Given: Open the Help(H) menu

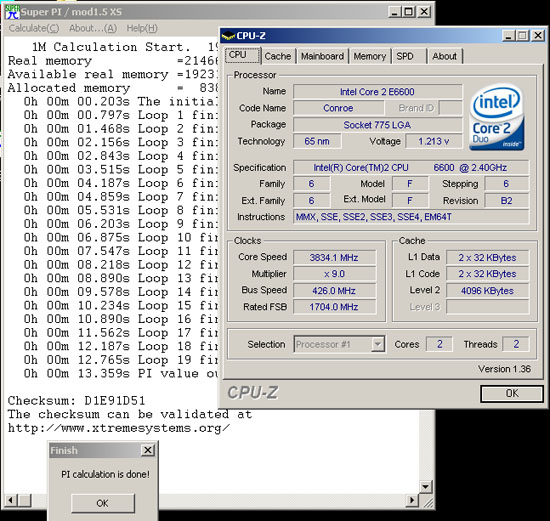Looking at the screenshot, I should click(x=142, y=28).
